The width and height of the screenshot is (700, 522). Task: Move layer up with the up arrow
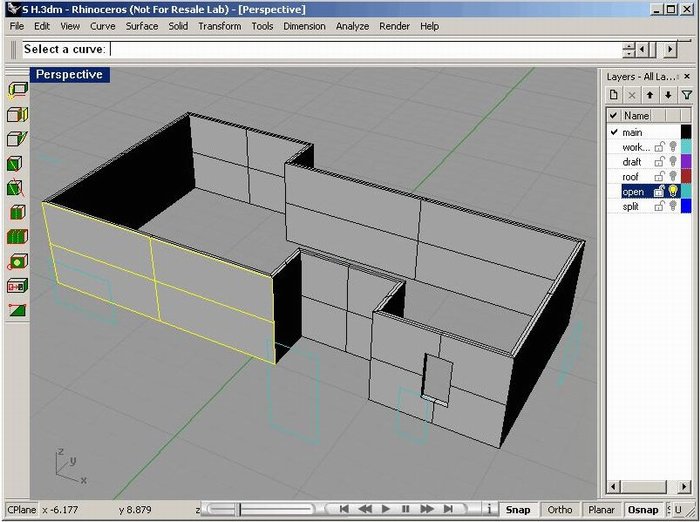click(x=649, y=95)
